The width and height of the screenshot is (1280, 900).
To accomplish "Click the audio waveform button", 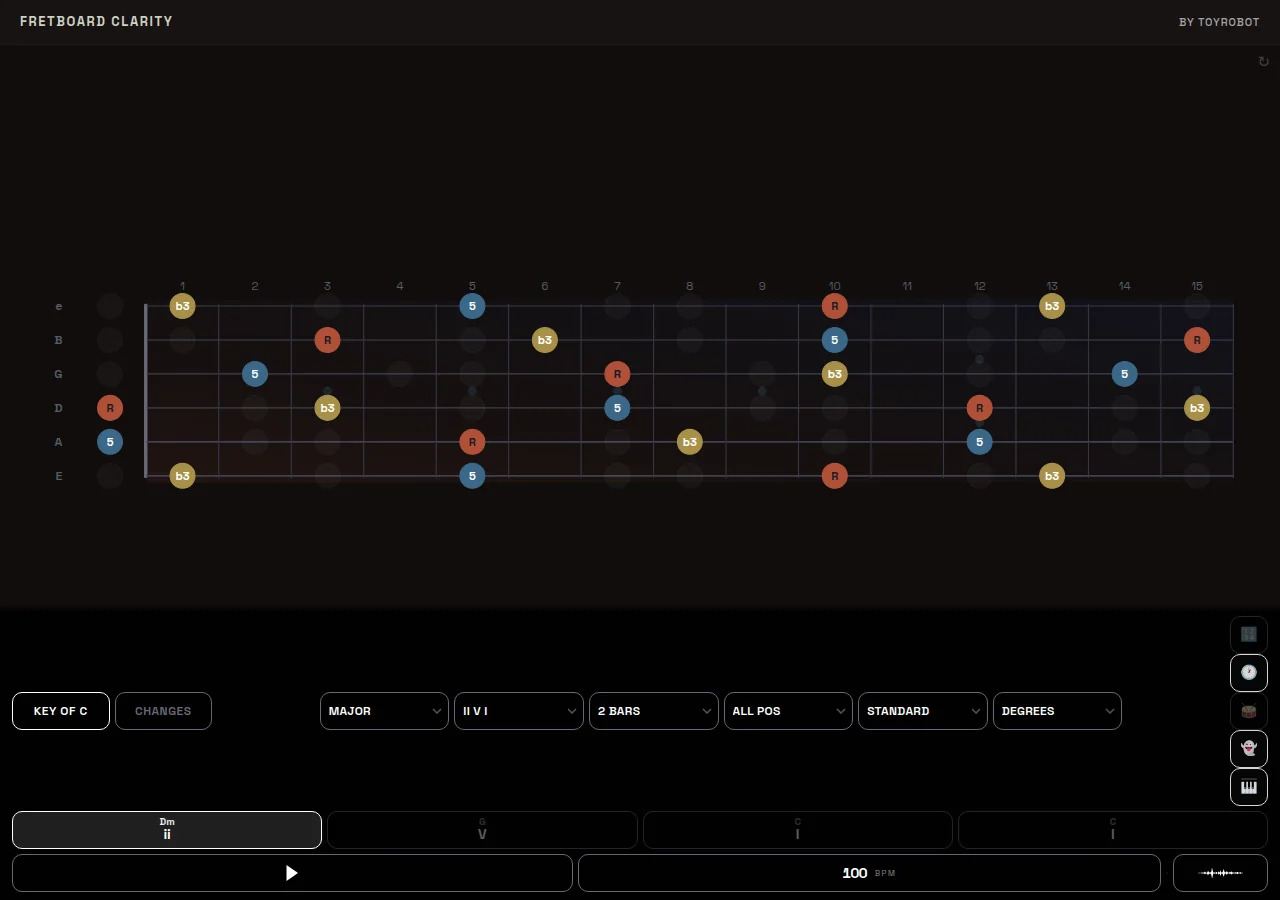I will click(x=1220, y=873).
